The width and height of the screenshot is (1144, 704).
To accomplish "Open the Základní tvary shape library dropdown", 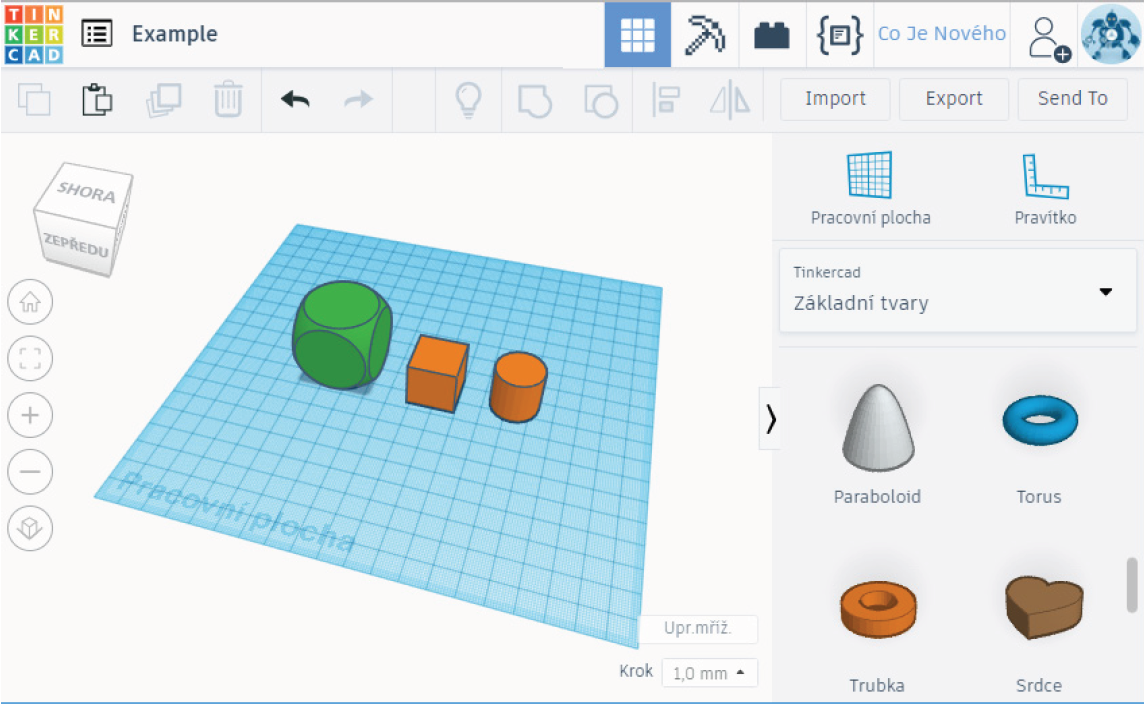I will (957, 291).
